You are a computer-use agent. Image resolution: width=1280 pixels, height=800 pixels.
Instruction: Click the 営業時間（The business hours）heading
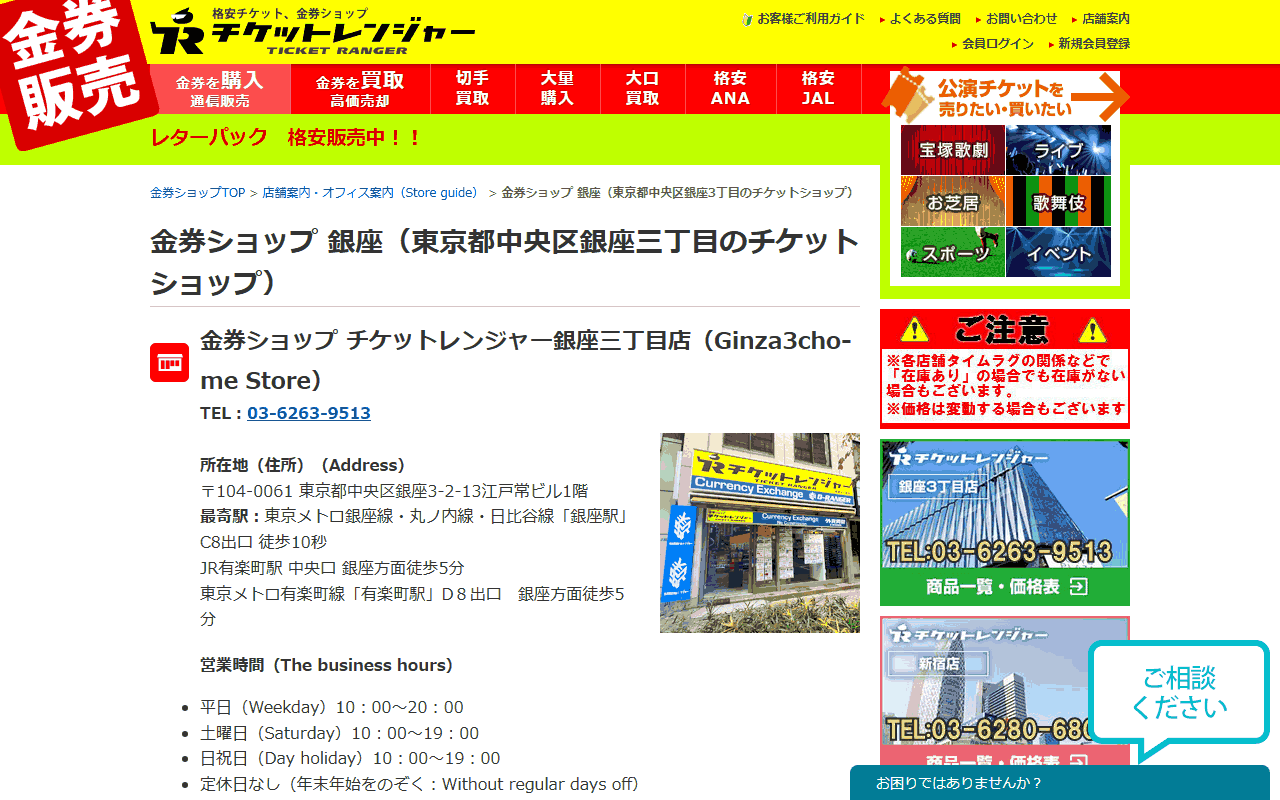[x=326, y=665]
